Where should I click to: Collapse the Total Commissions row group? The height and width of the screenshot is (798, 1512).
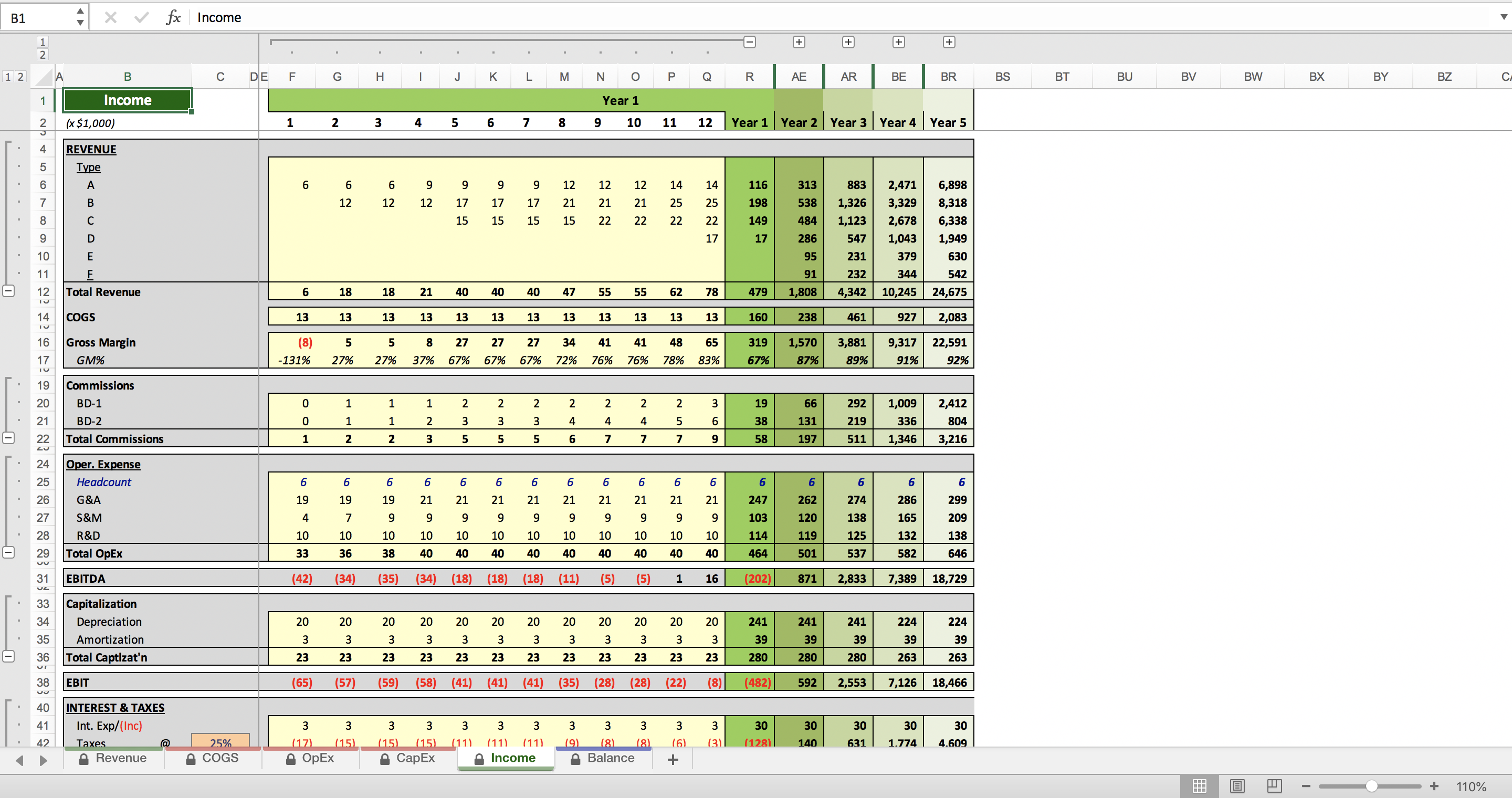[x=9, y=438]
